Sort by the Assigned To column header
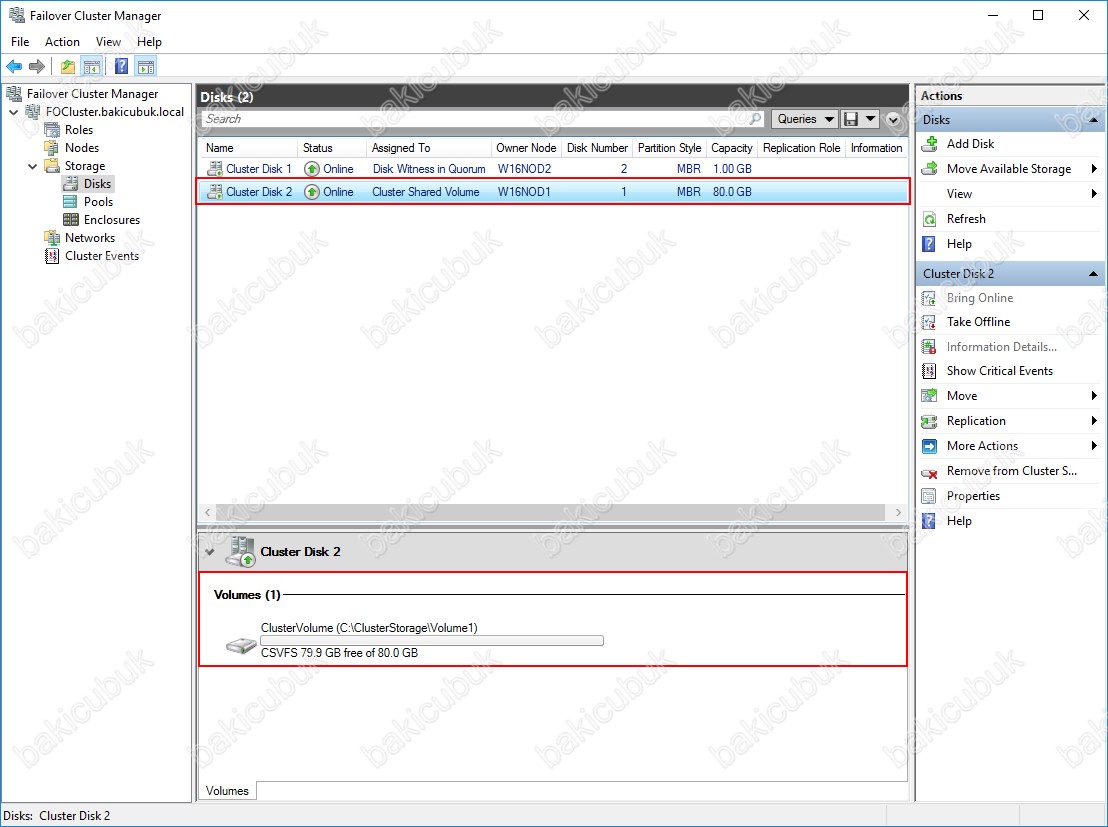Viewport: 1108px width, 827px height. tap(428, 148)
